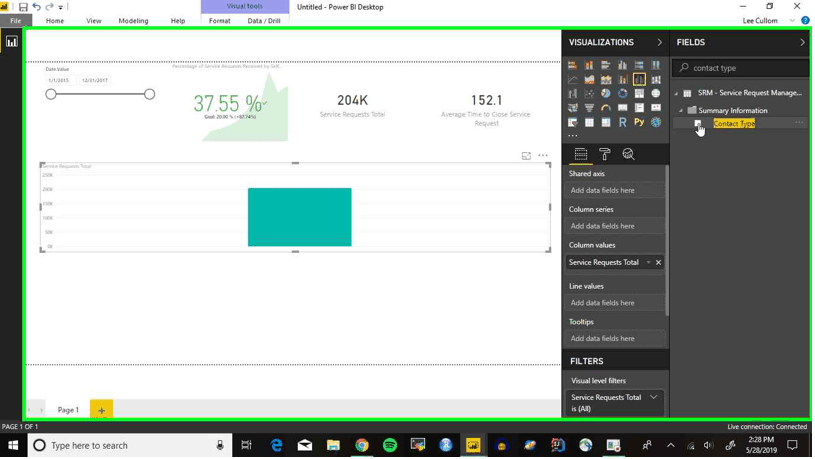The width and height of the screenshot is (815, 459).
Task: Enter Focus mode on the chart
Action: pyautogui.click(x=526, y=156)
